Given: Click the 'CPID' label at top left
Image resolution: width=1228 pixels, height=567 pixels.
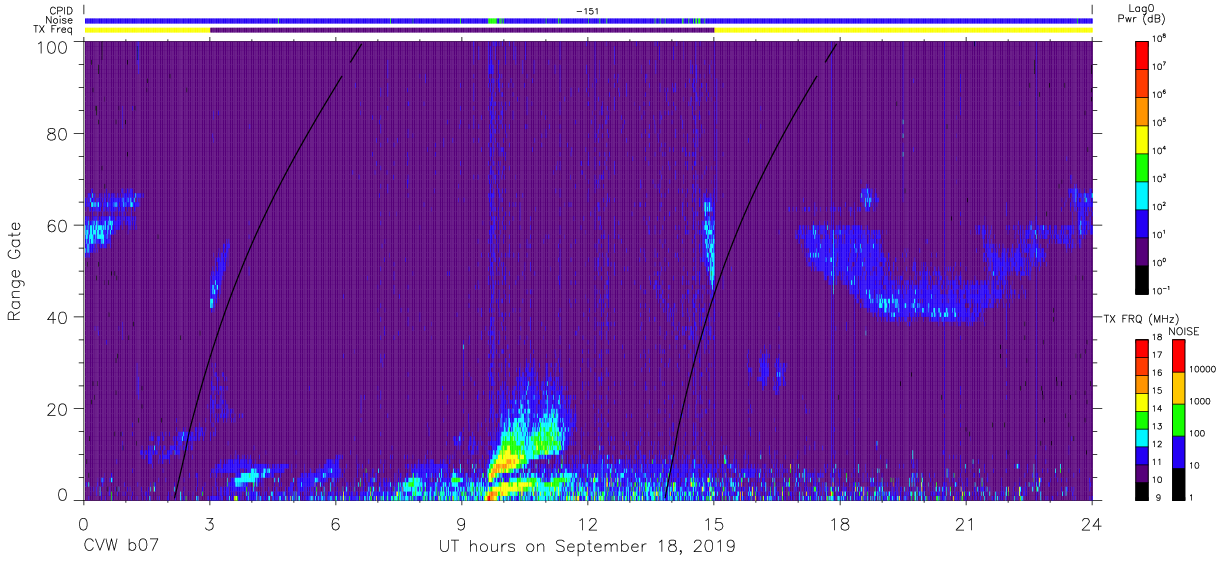Looking at the screenshot, I should [62, 11].
